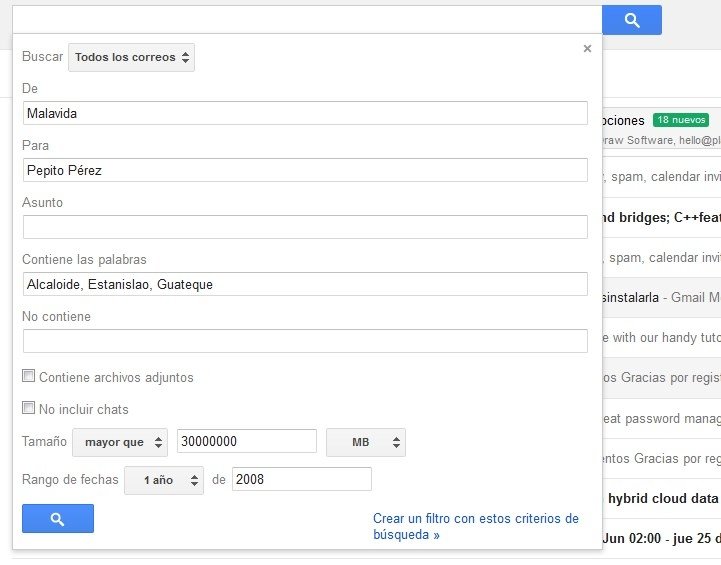Open the MB size unit dropdown
Image resolution: width=721 pixels, height=565 pixels.
click(x=366, y=442)
